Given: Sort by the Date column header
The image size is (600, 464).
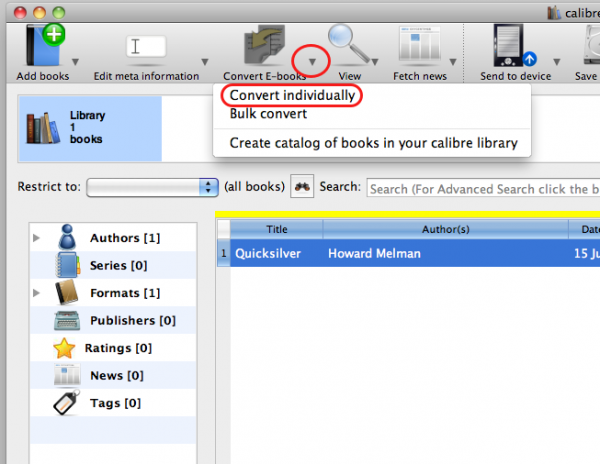Looking at the screenshot, I should 584,229.
